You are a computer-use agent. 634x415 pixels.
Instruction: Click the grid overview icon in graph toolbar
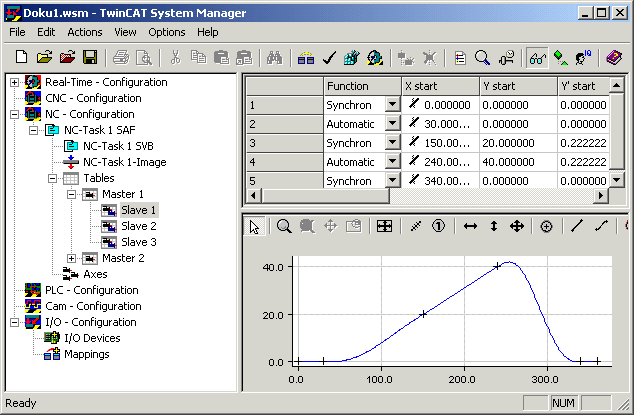[384, 226]
